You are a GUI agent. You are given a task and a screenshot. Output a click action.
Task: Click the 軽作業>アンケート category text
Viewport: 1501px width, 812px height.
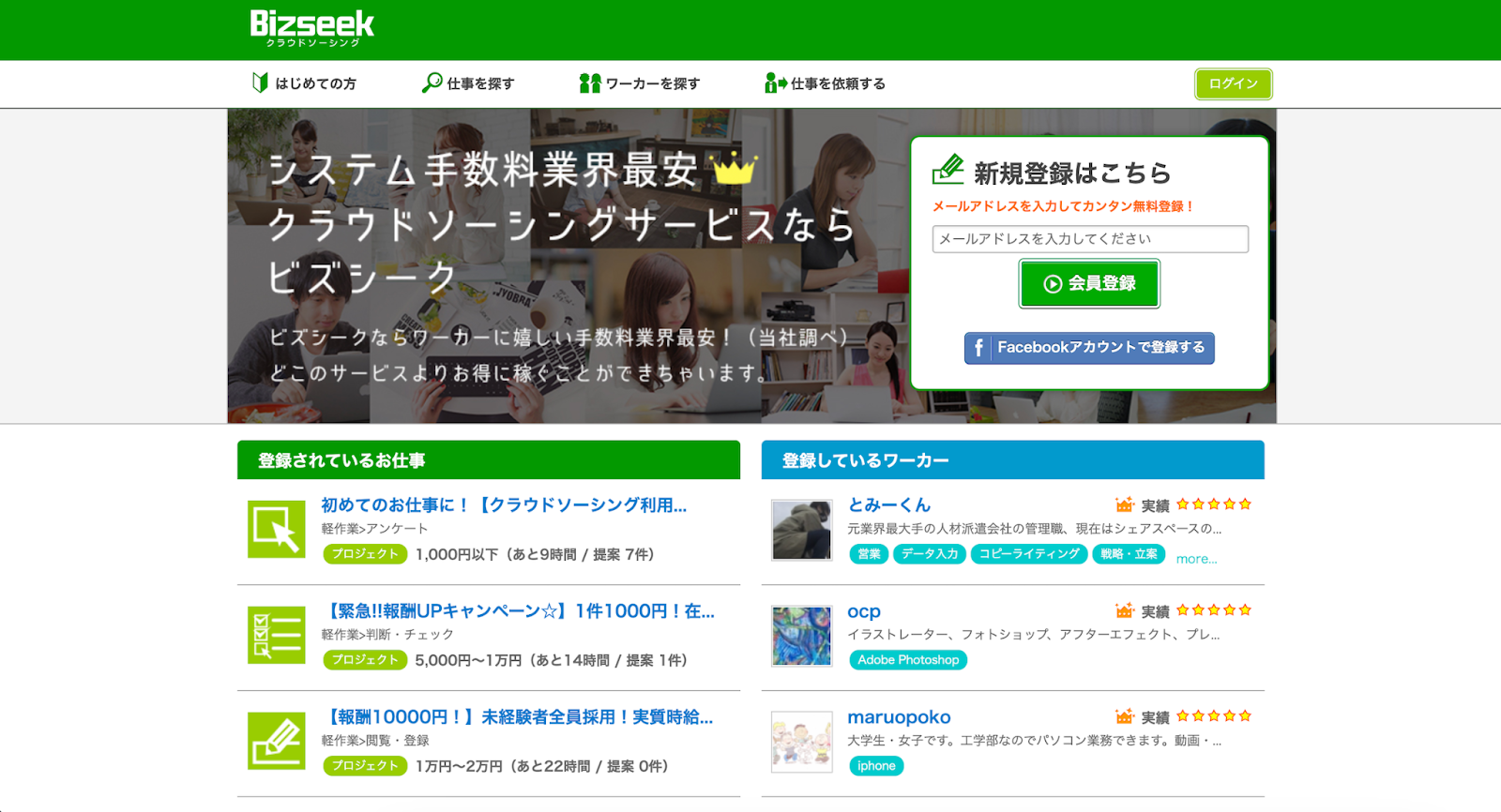tap(374, 529)
